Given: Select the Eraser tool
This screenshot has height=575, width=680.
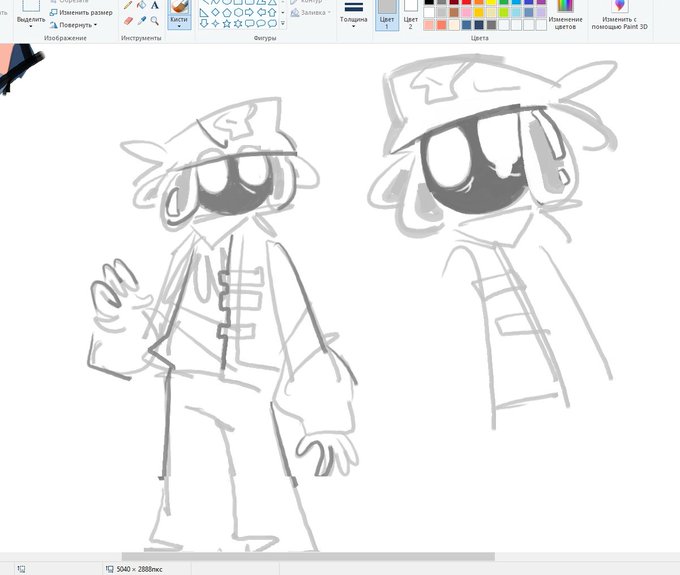Looking at the screenshot, I should tap(128, 20).
